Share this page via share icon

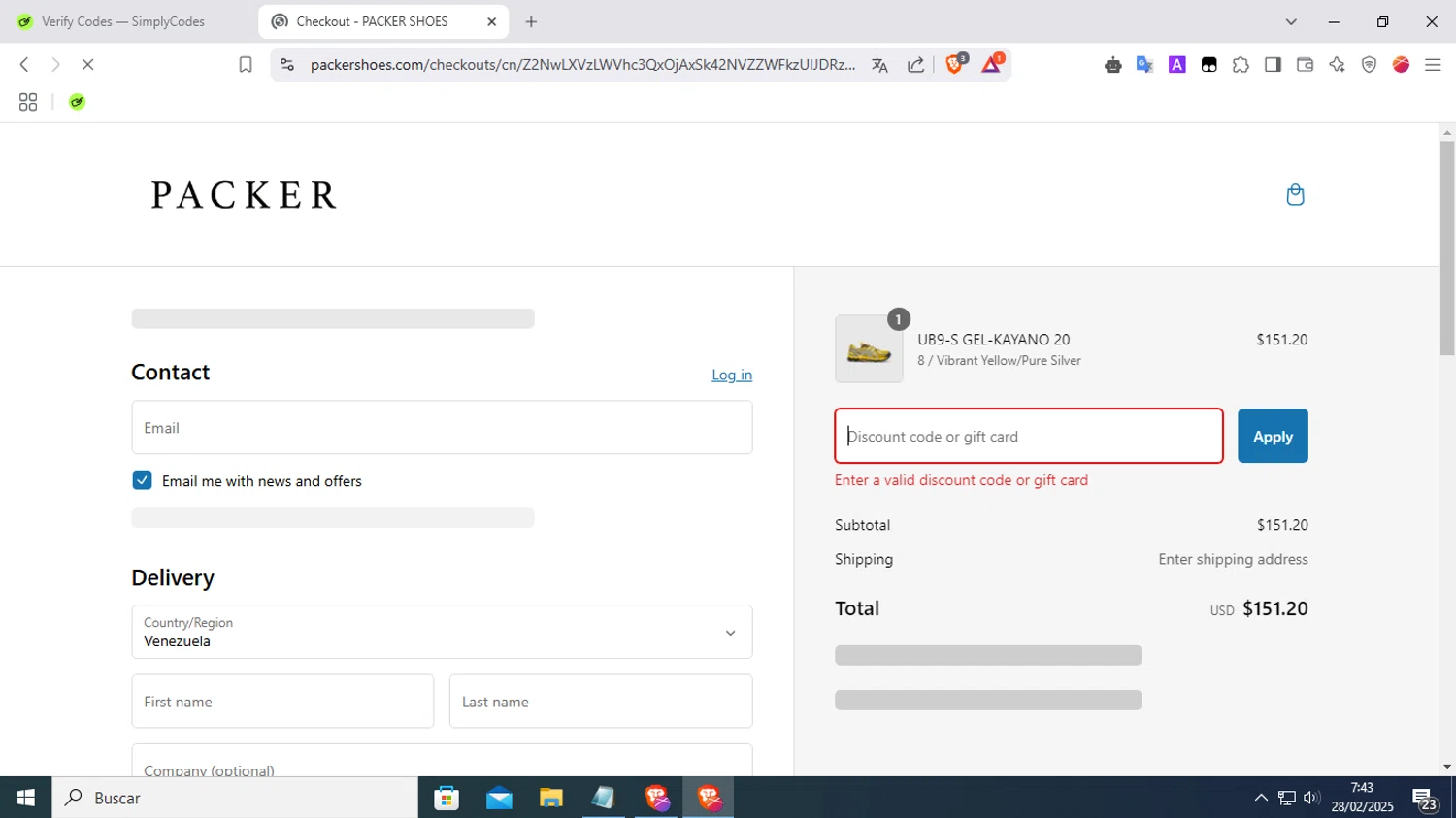[x=915, y=65]
